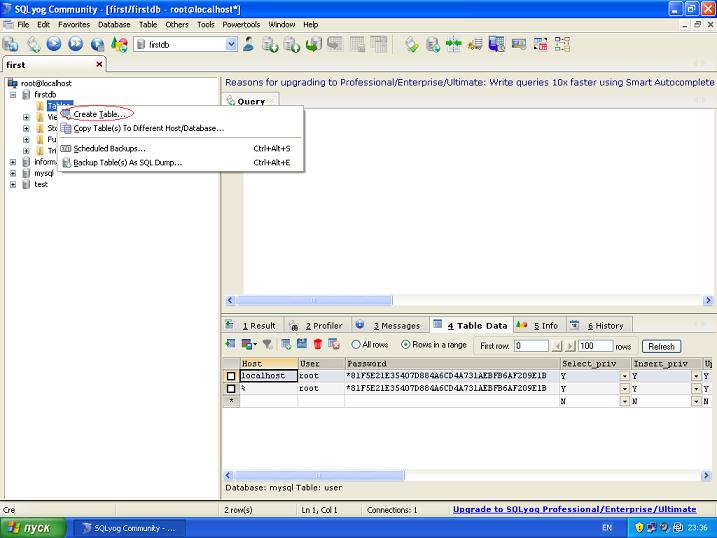Click the Tables folder icon under firstdb
This screenshot has height=538, width=717.
click(40, 106)
